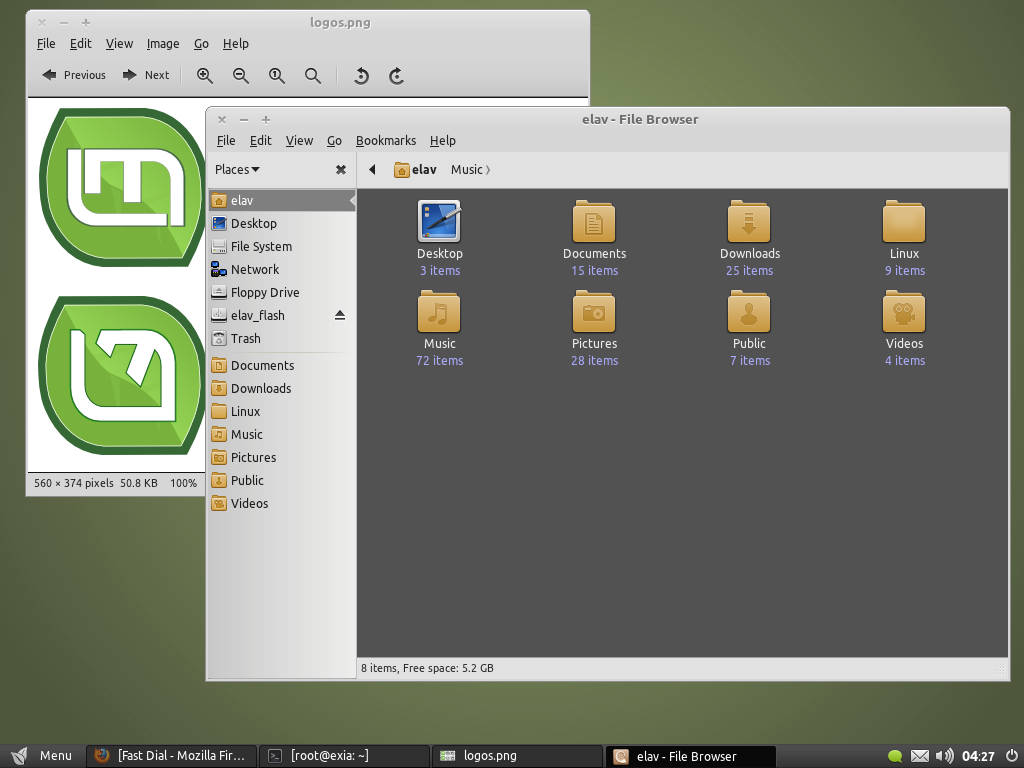Screen dimensions: 1024x768
Task: Rotate image counterclockwise in logos.png viewer
Action: 361,76
